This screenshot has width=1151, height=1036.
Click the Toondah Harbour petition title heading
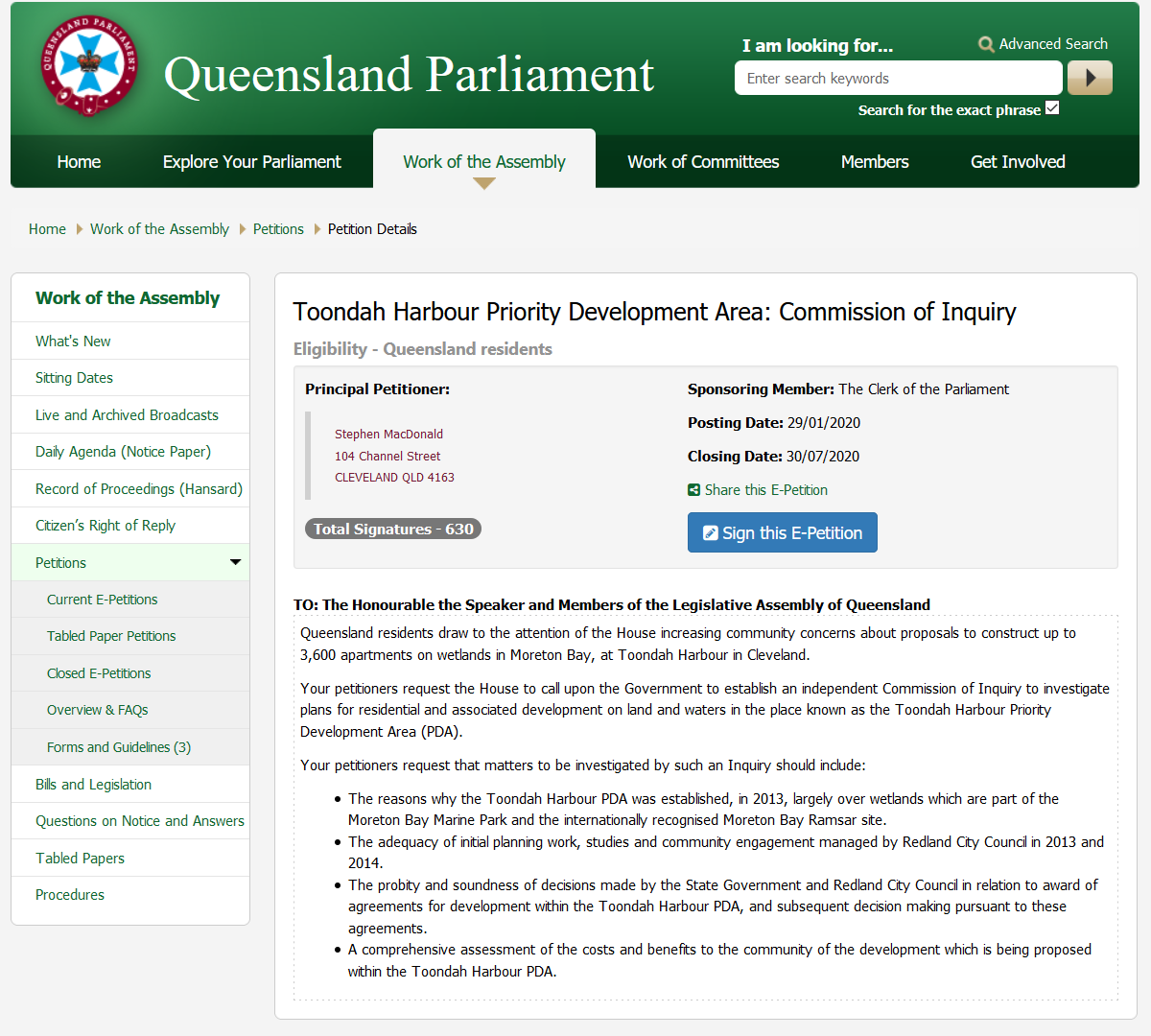[655, 312]
